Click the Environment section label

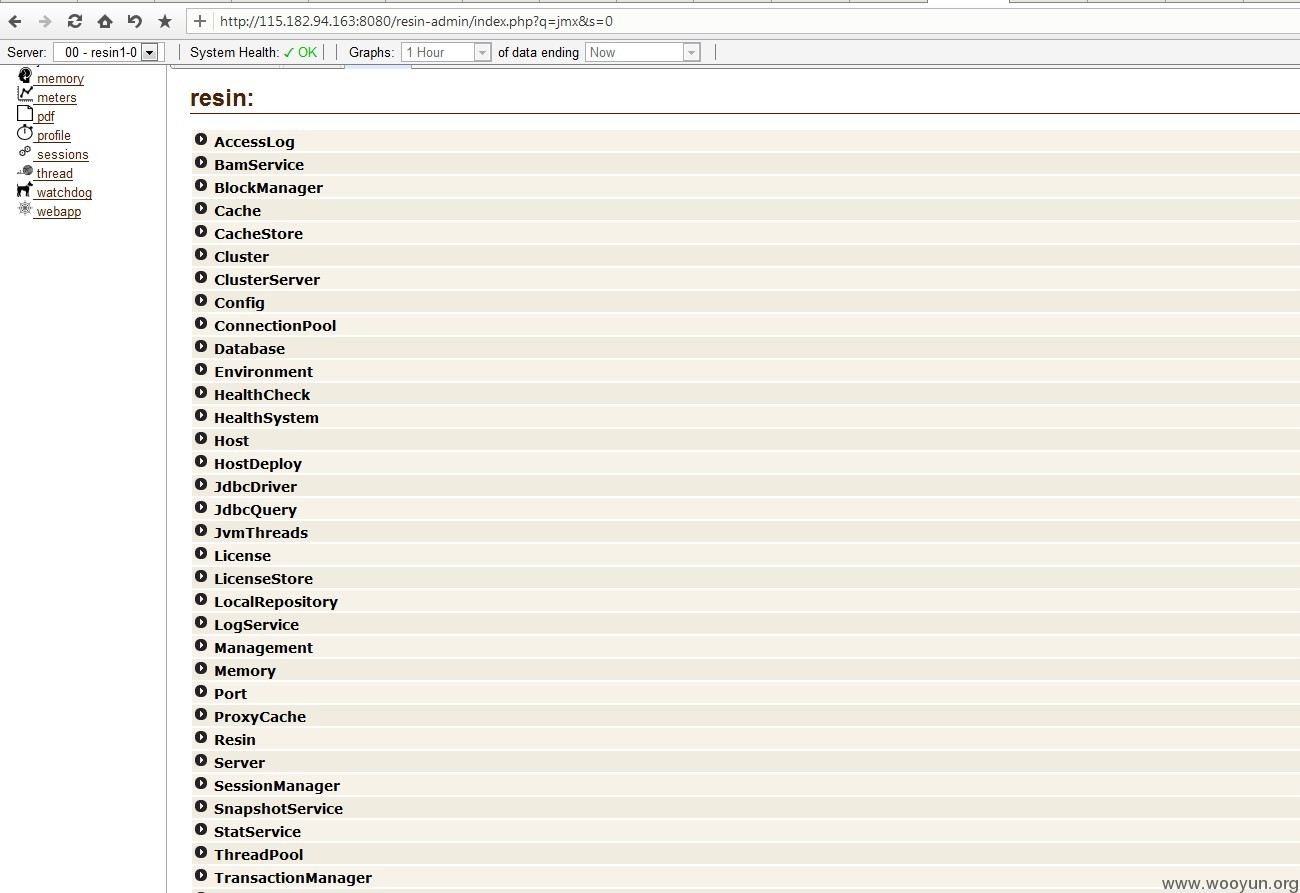coord(263,372)
